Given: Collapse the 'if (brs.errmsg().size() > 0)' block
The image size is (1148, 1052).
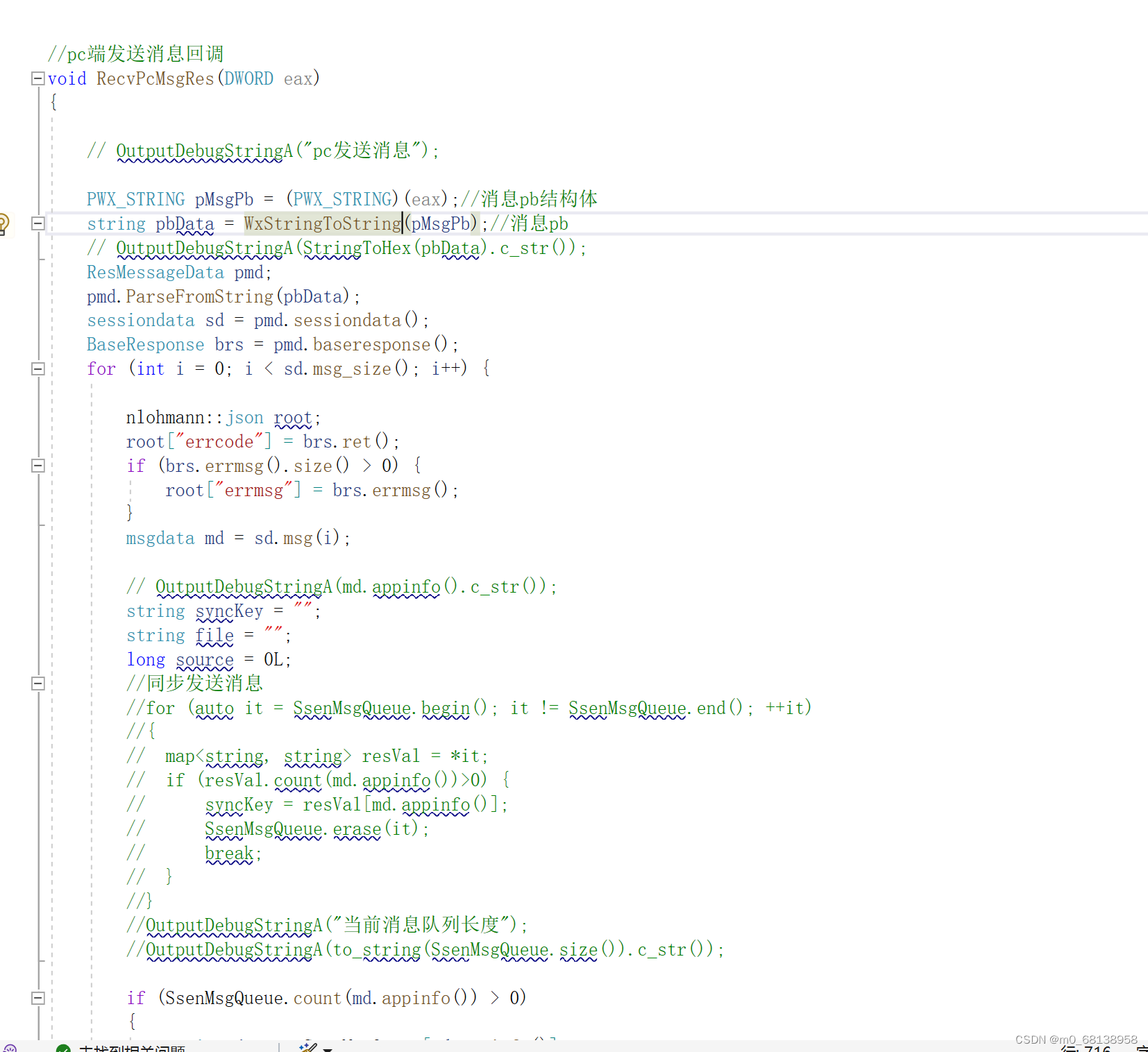Looking at the screenshot, I should click(38, 466).
